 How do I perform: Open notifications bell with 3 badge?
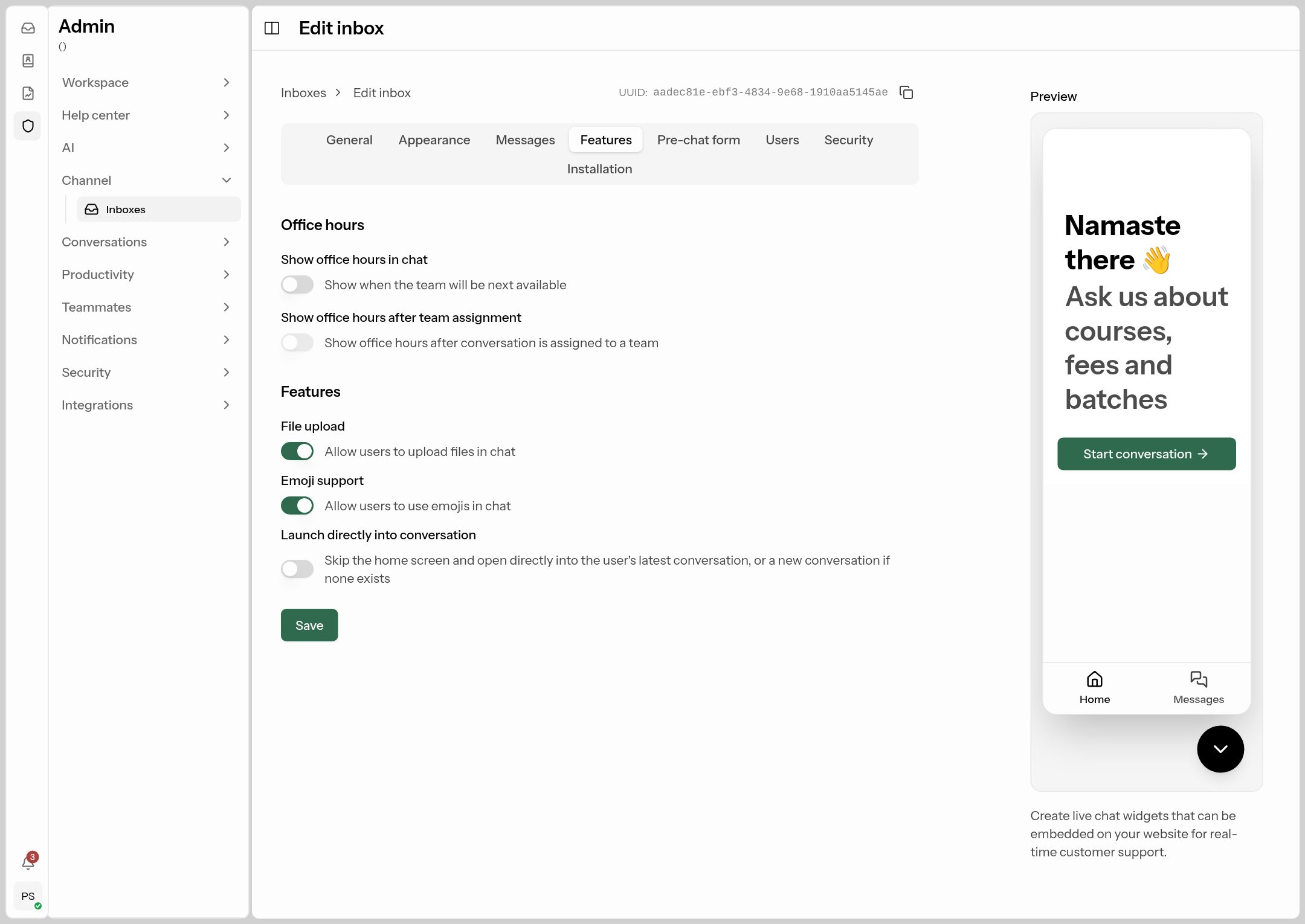(28, 862)
